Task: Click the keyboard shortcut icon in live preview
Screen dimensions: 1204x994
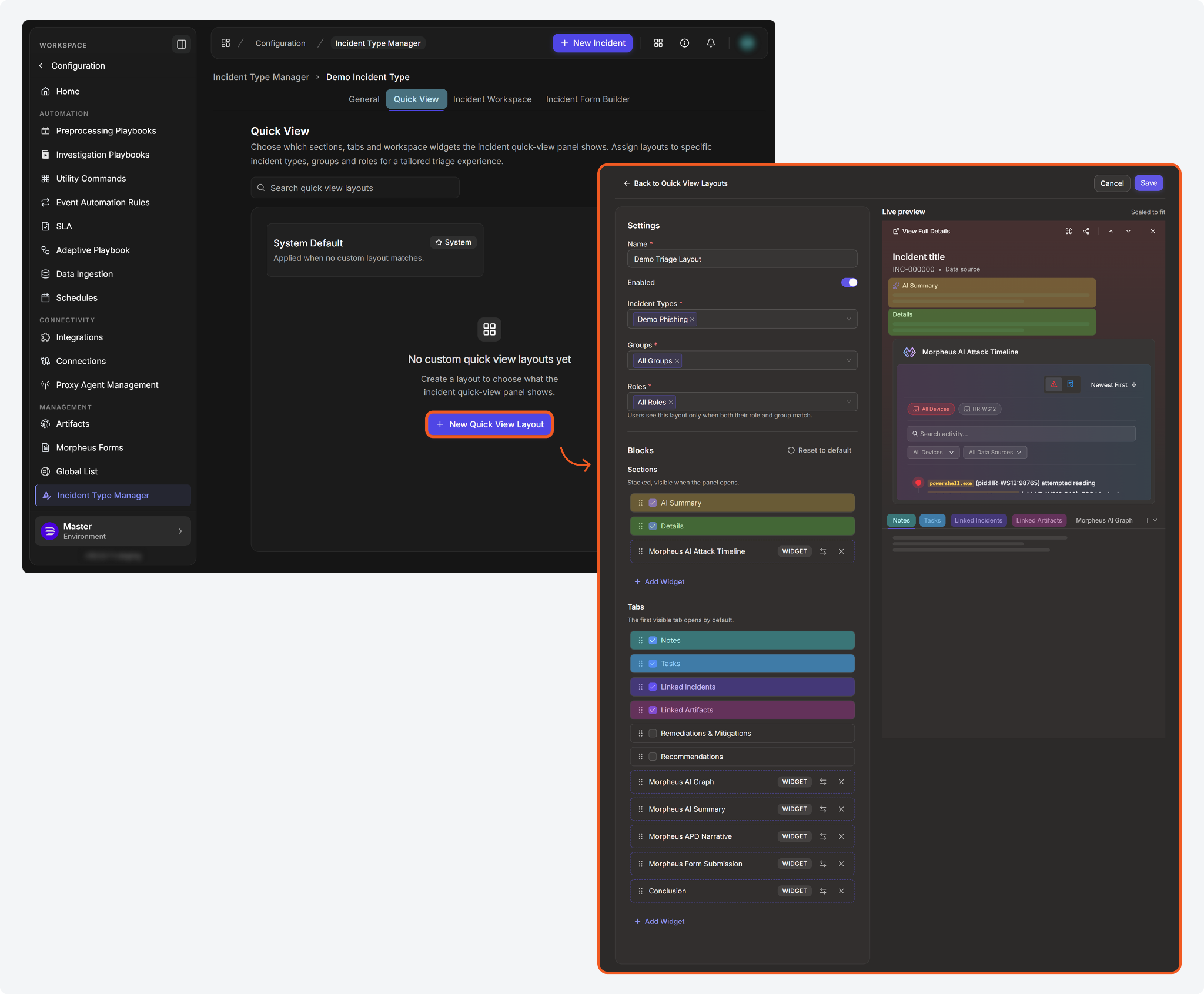Action: [1069, 231]
